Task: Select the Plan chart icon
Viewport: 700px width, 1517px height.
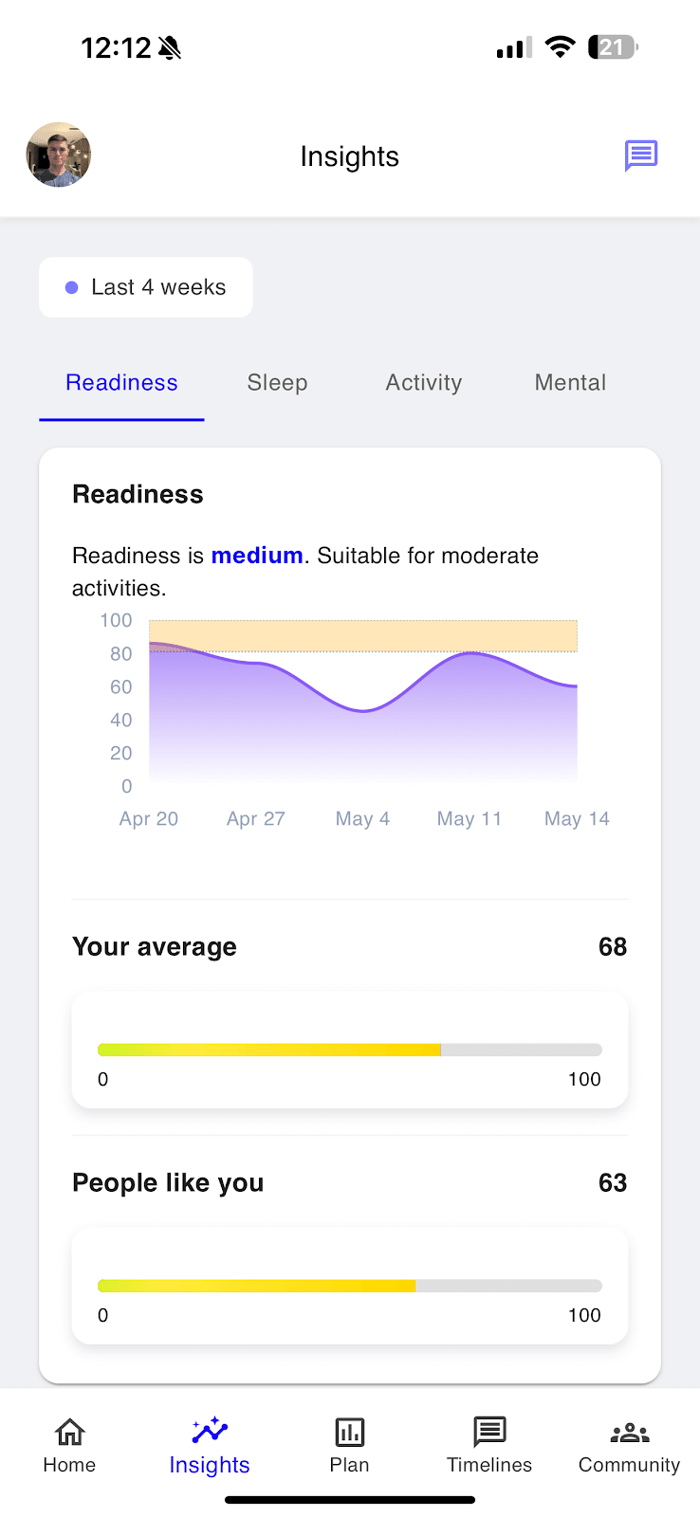Action: (x=349, y=1433)
